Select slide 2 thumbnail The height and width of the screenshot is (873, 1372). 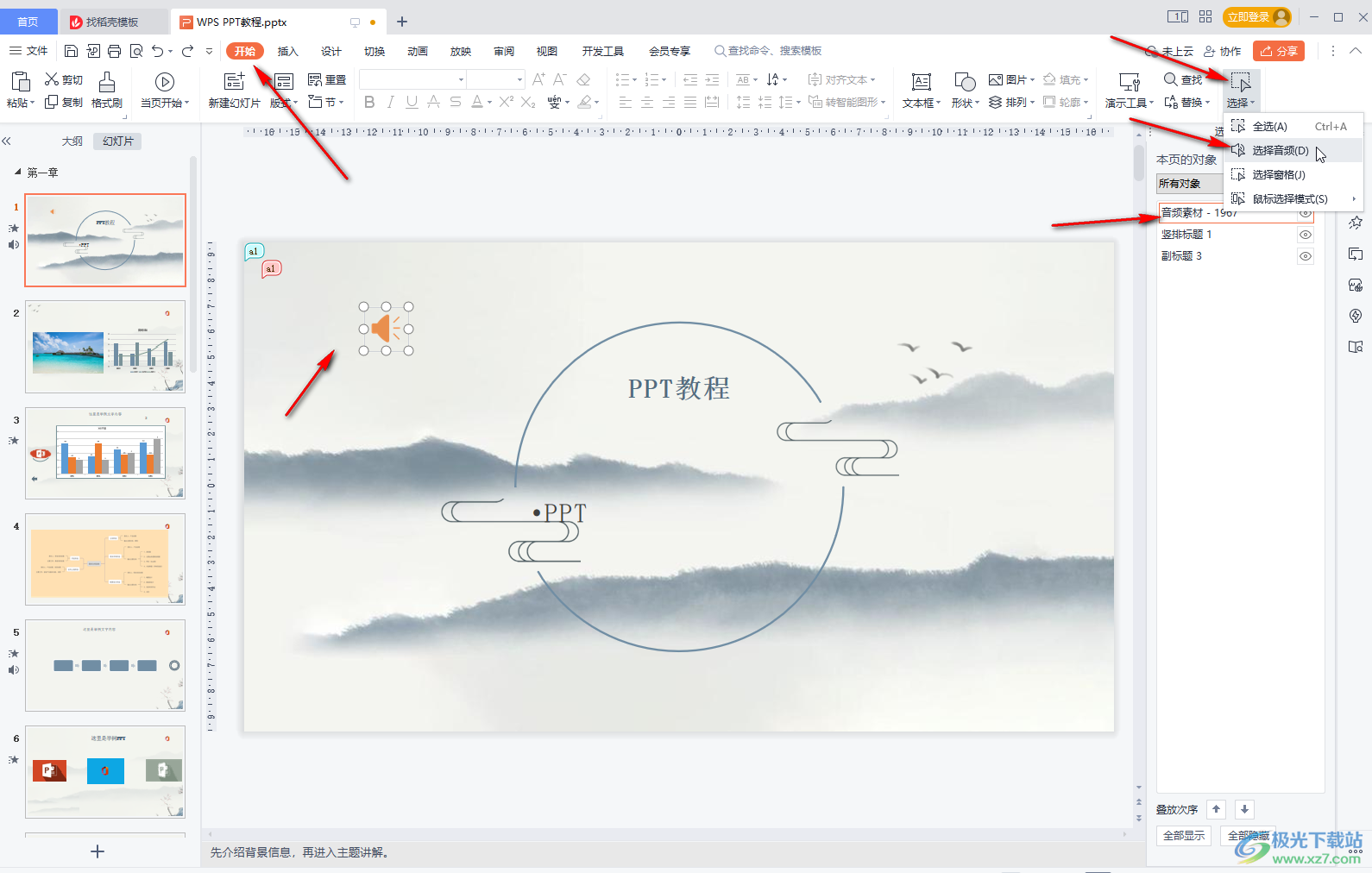click(105, 347)
